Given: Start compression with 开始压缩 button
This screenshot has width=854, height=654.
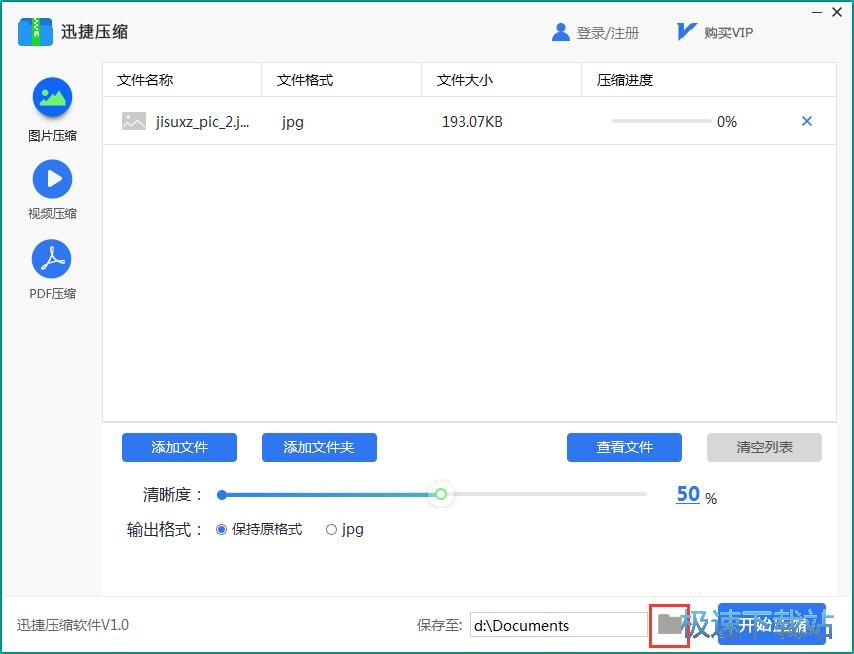Looking at the screenshot, I should click(772, 624).
